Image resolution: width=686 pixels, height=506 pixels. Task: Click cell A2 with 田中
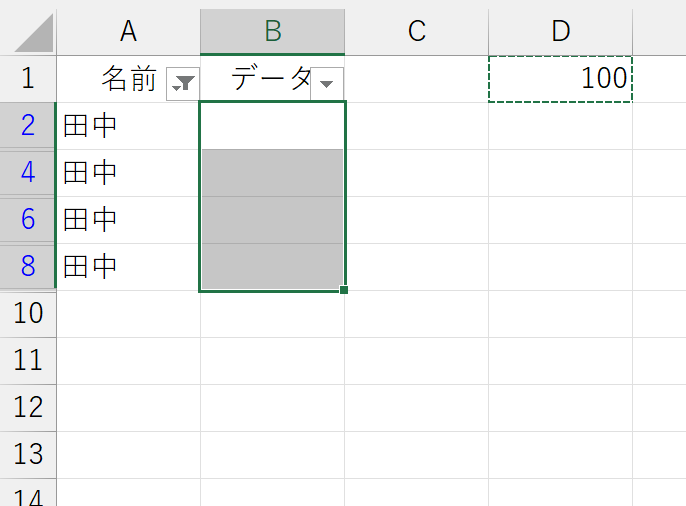click(x=129, y=126)
